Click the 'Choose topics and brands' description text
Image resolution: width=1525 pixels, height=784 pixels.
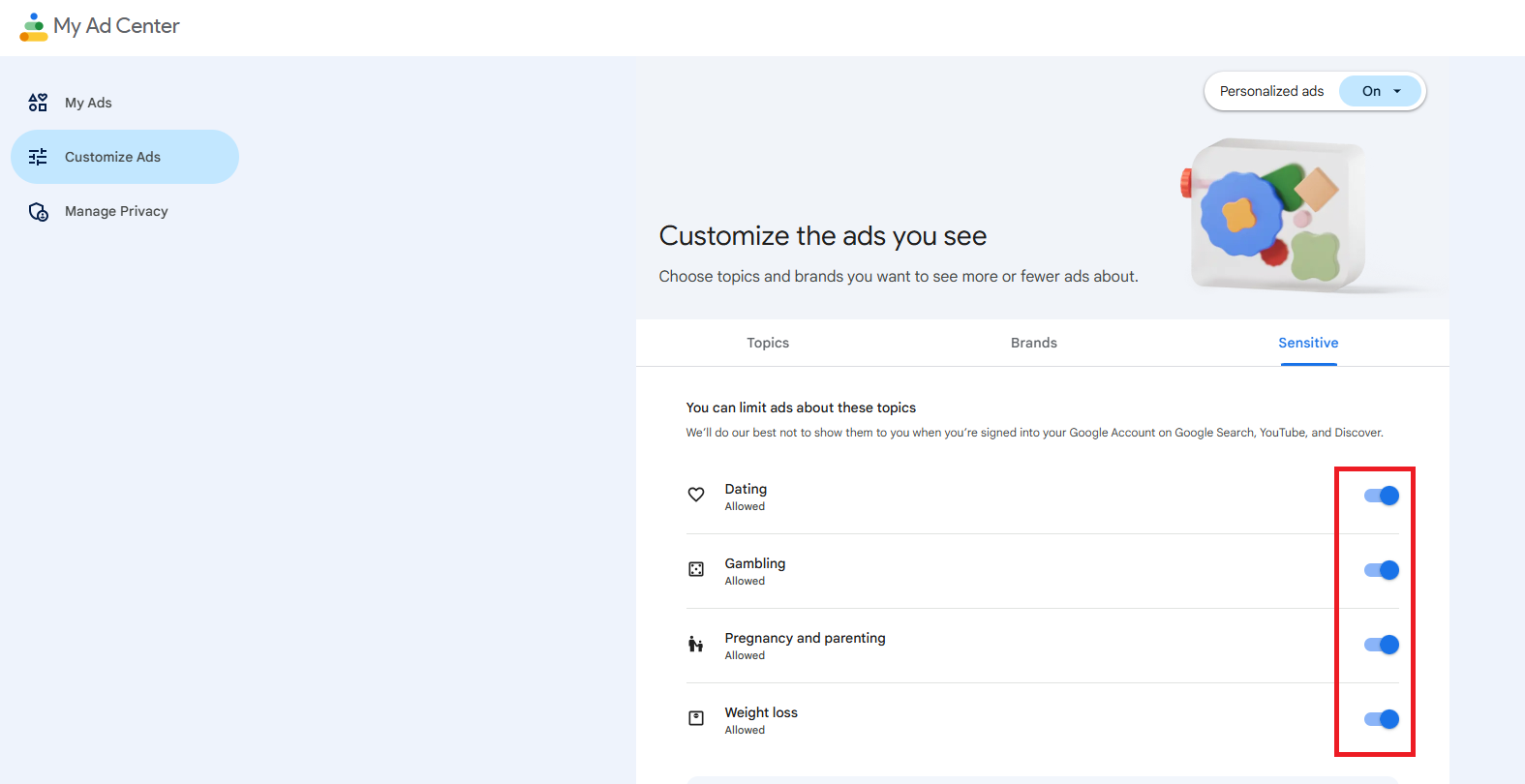(899, 277)
